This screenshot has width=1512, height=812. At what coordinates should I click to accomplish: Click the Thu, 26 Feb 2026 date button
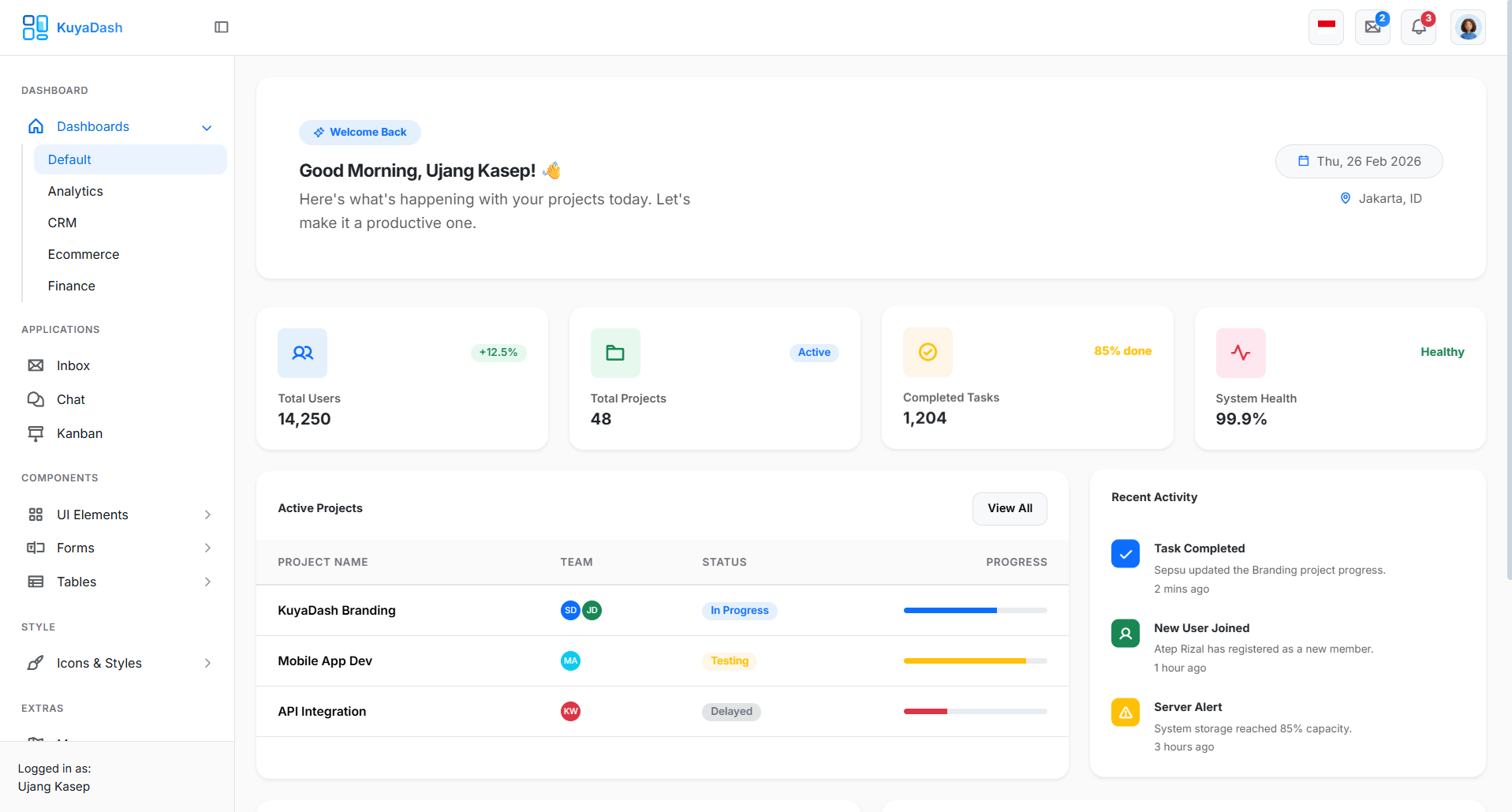click(x=1359, y=161)
